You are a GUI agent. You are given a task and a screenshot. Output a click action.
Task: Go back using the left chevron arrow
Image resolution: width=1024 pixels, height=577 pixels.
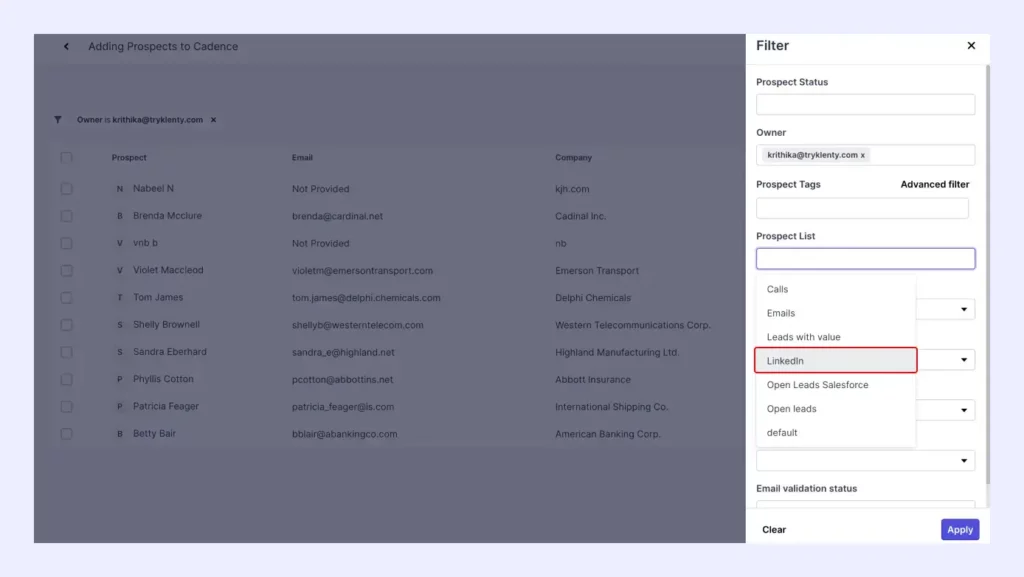(66, 46)
